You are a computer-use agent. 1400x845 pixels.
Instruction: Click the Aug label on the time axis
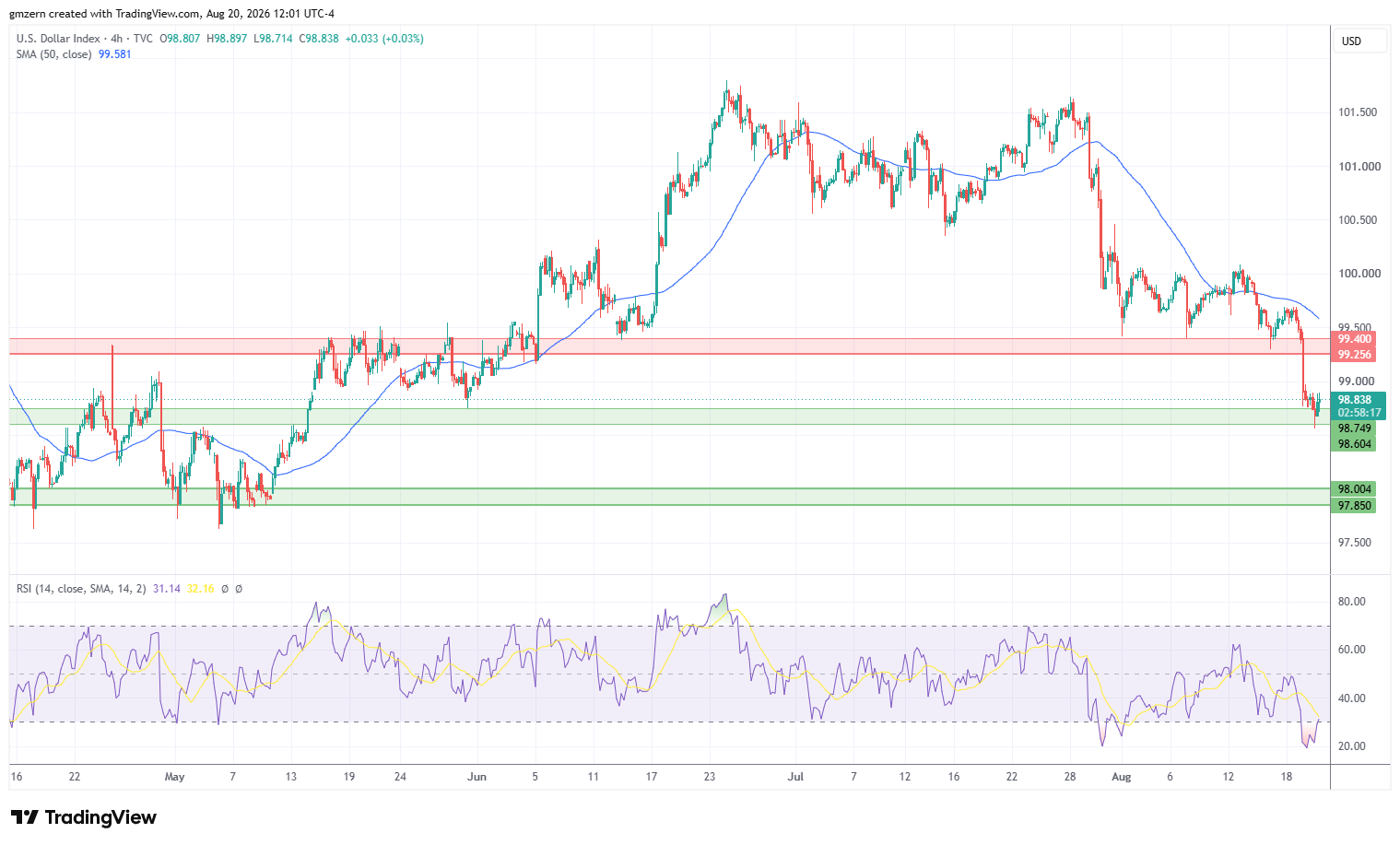click(1121, 777)
